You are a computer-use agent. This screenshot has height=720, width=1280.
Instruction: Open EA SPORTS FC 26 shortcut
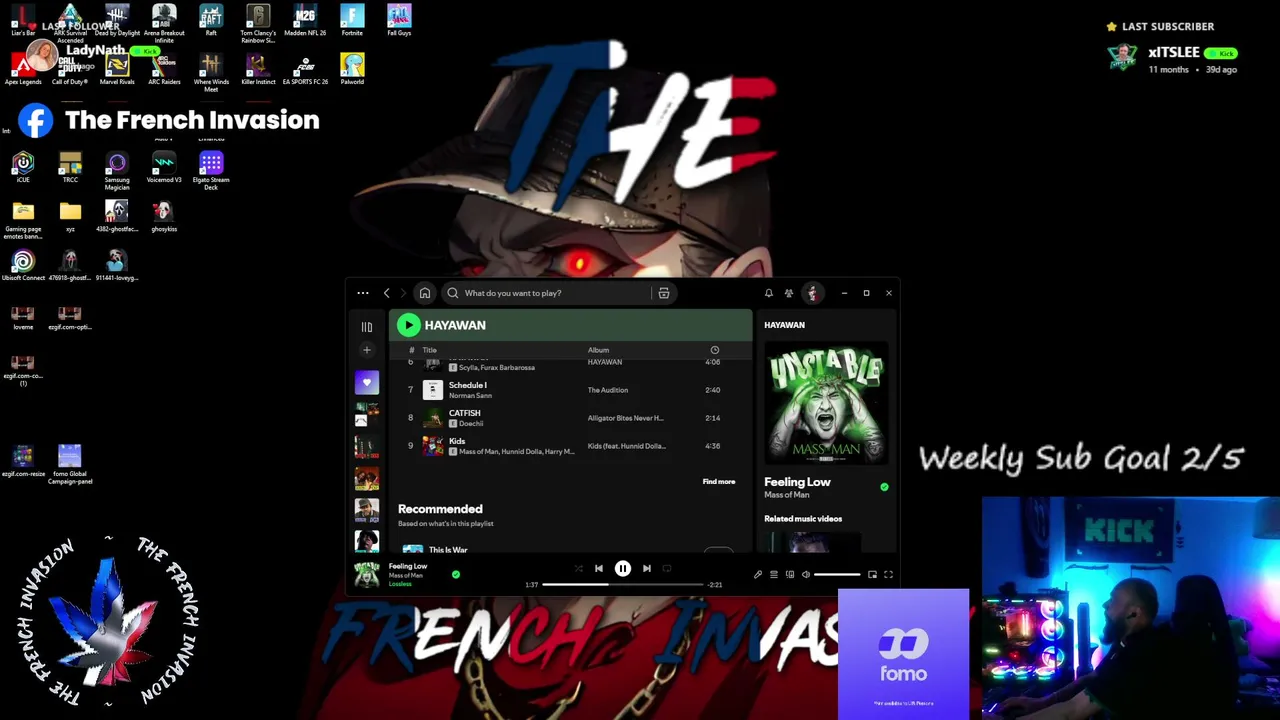tap(305, 70)
